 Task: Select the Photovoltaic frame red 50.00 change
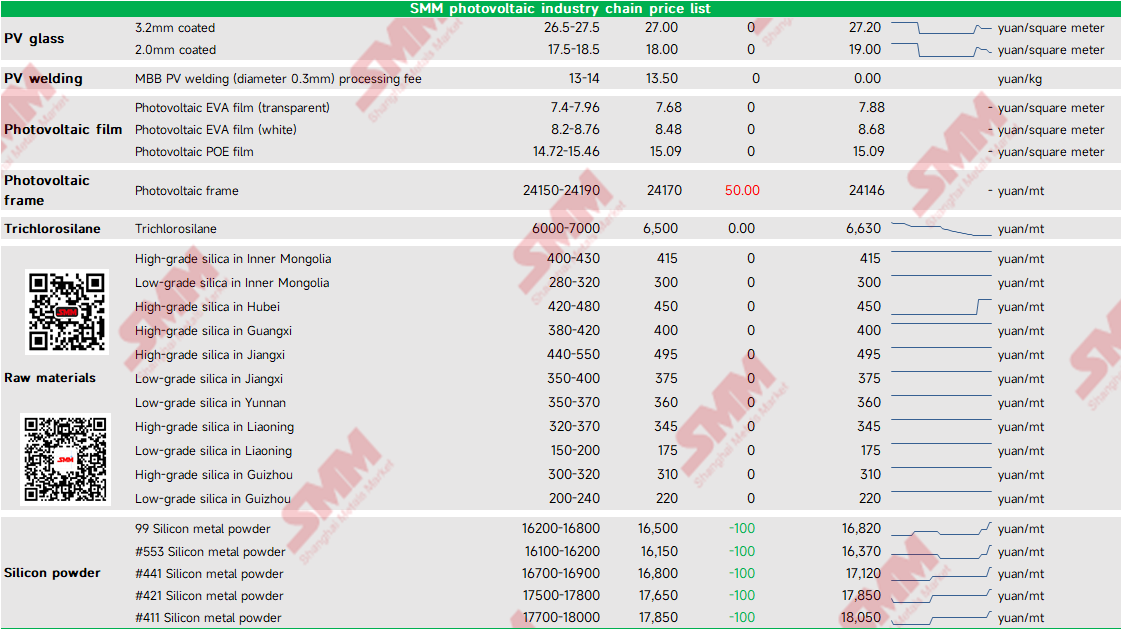(742, 190)
